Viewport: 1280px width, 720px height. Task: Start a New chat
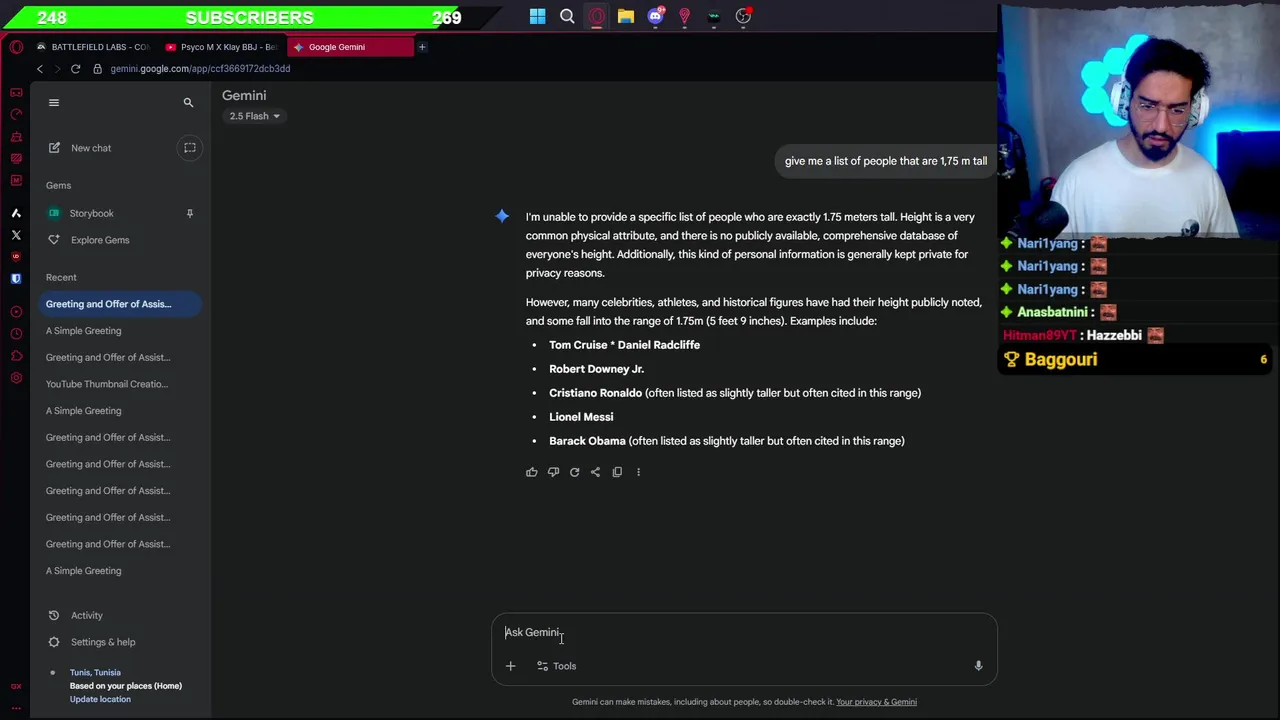coord(91,148)
